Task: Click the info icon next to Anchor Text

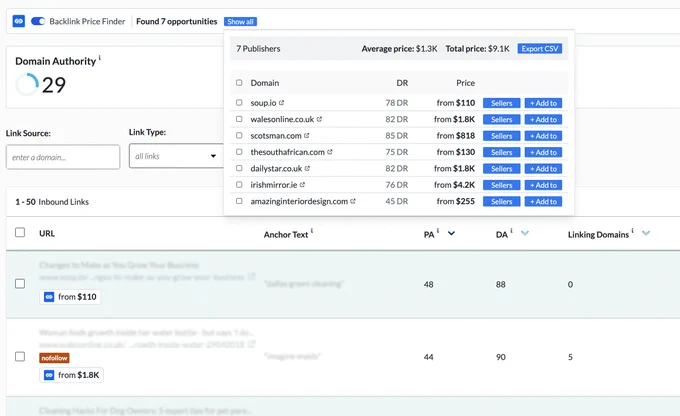Action: pos(312,231)
